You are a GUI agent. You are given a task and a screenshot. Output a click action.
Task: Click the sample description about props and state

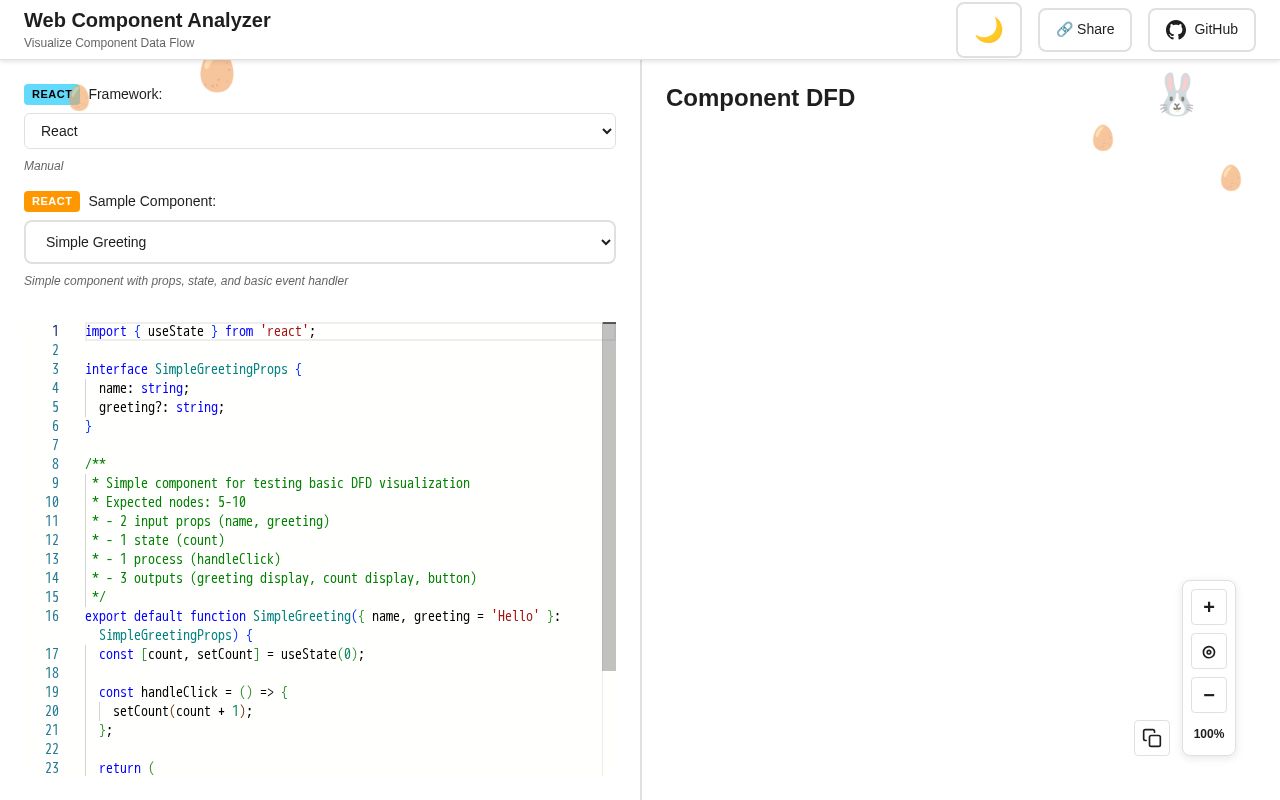click(x=186, y=281)
